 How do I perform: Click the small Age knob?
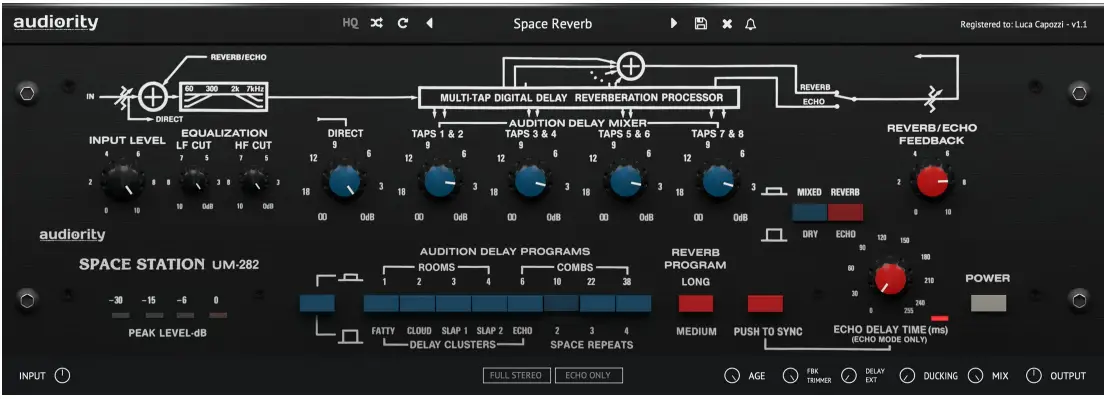pyautogui.click(x=732, y=376)
